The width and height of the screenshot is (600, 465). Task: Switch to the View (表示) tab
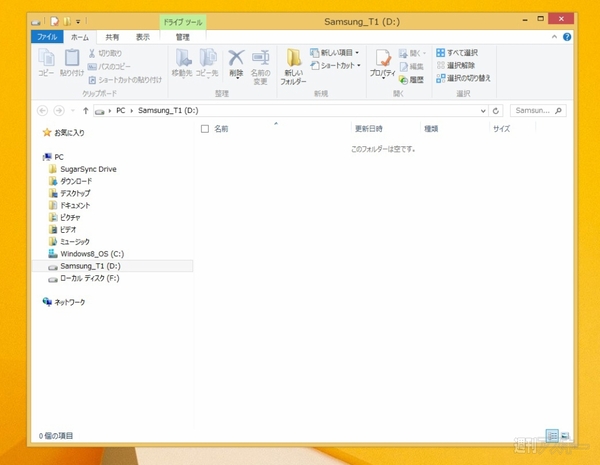(x=143, y=37)
